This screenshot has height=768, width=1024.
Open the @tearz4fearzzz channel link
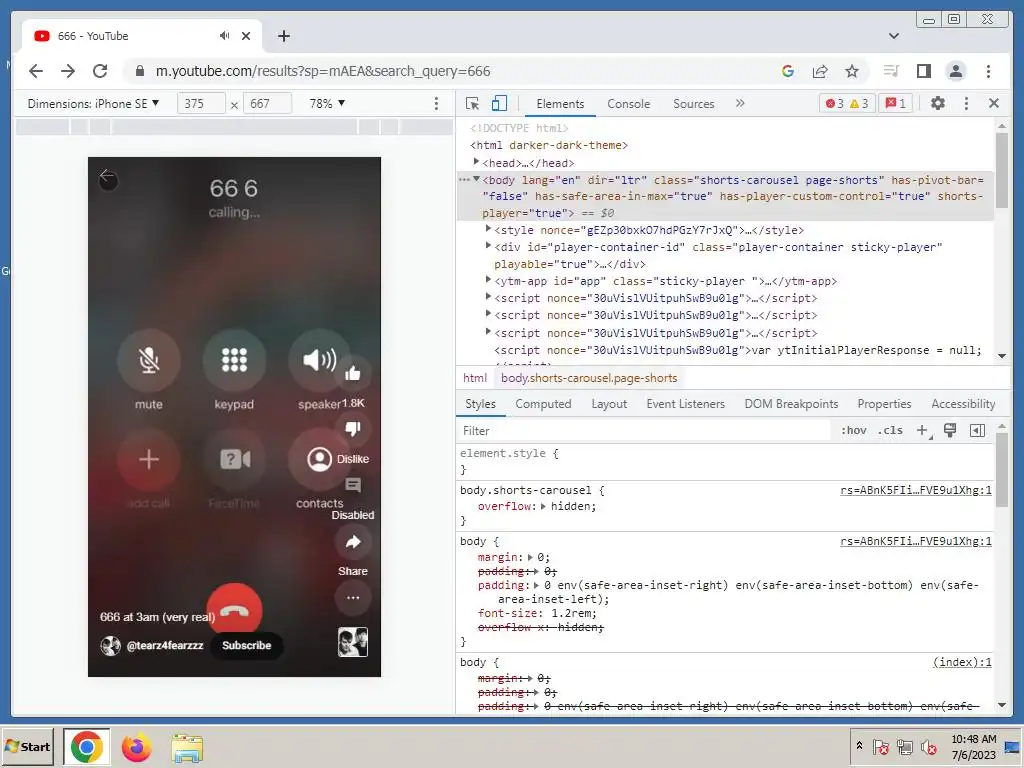(x=165, y=645)
